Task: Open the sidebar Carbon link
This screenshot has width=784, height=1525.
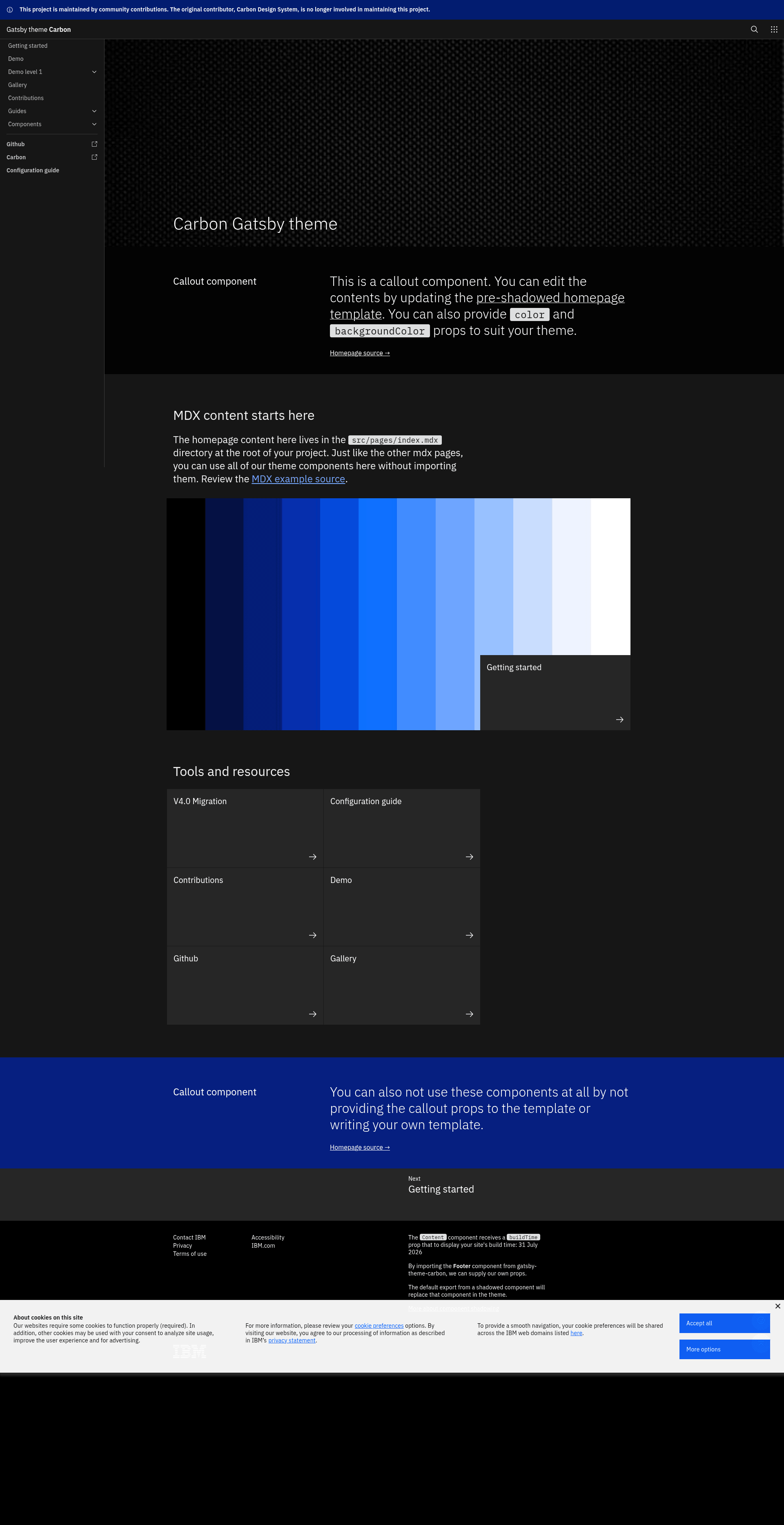Action: [52, 157]
